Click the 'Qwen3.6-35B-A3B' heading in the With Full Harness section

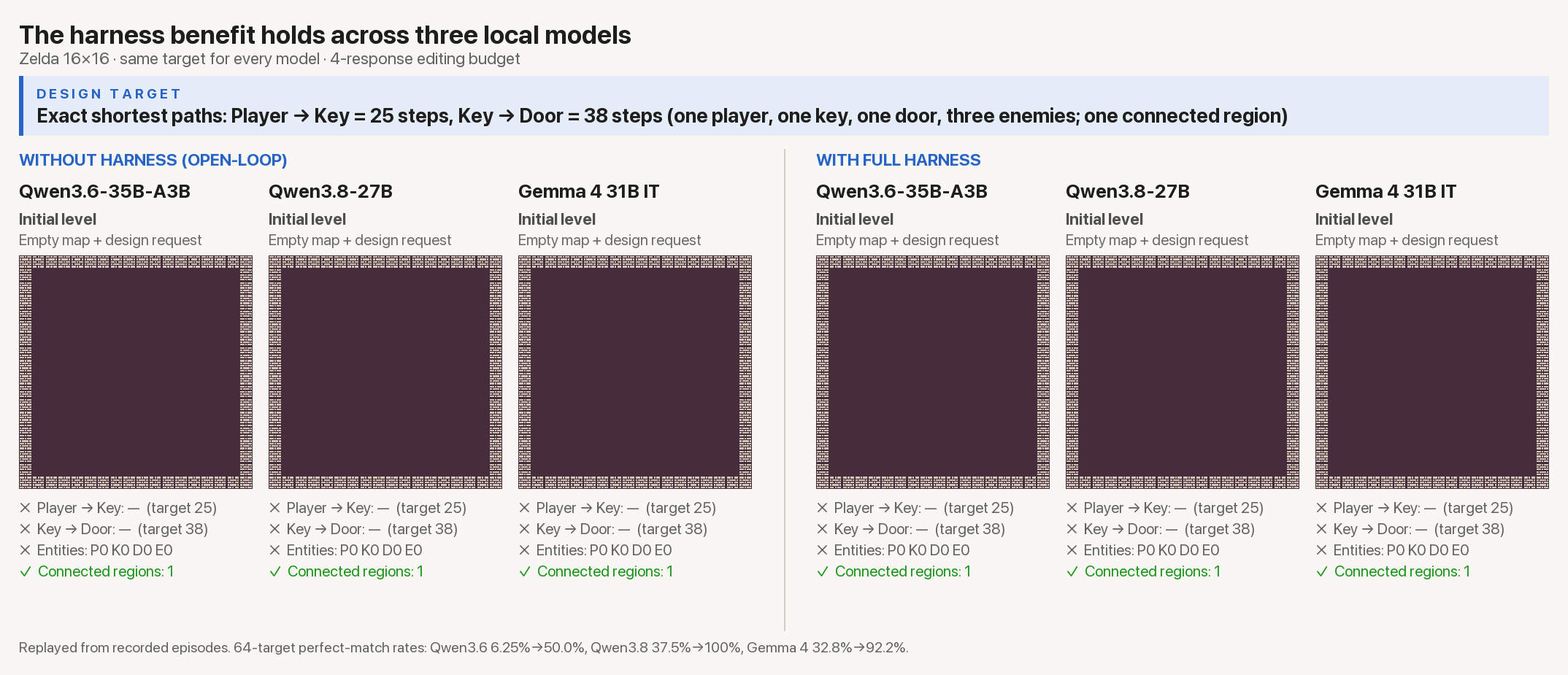pyautogui.click(x=902, y=192)
